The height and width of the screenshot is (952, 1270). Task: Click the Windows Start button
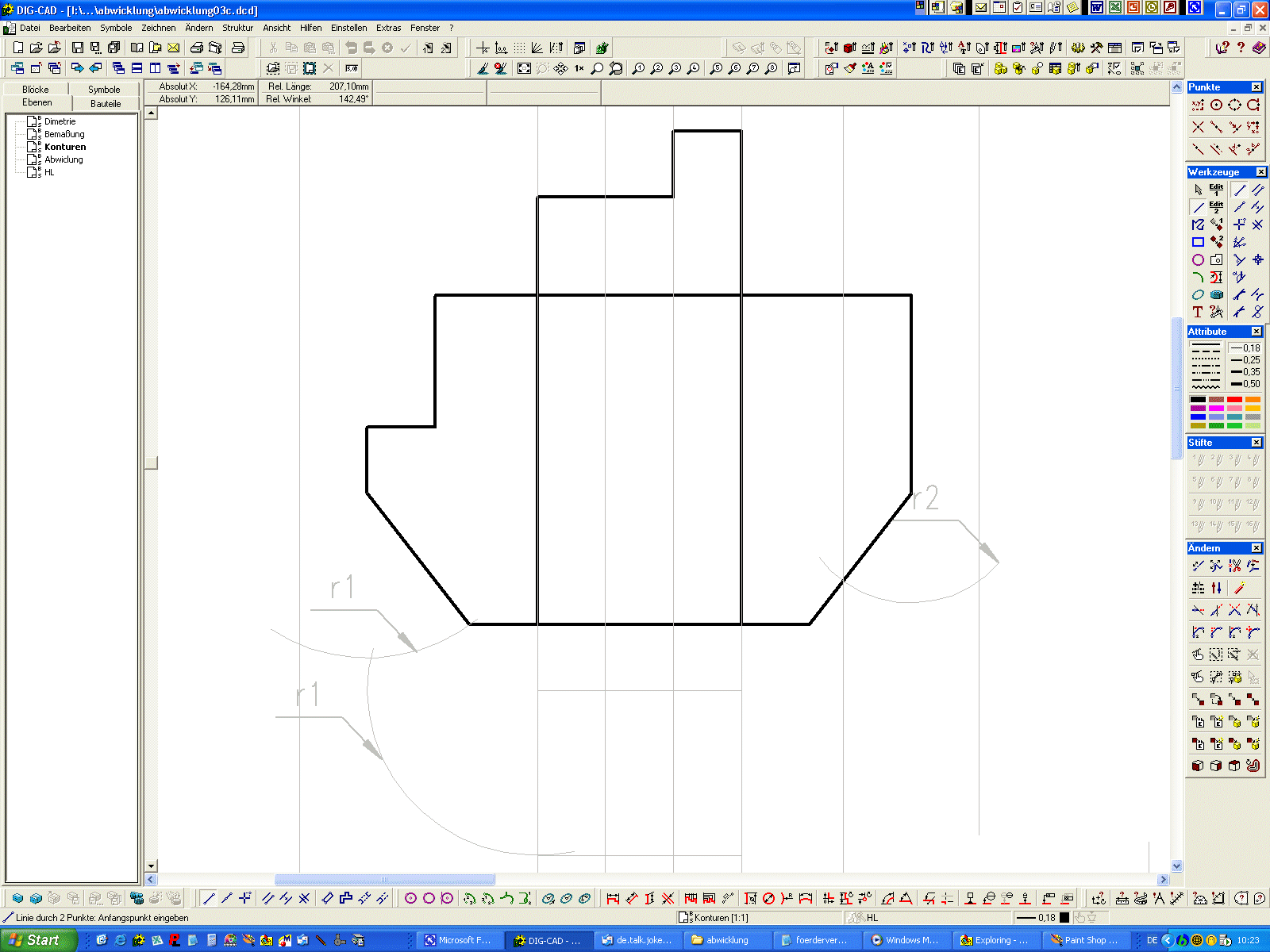click(38, 940)
